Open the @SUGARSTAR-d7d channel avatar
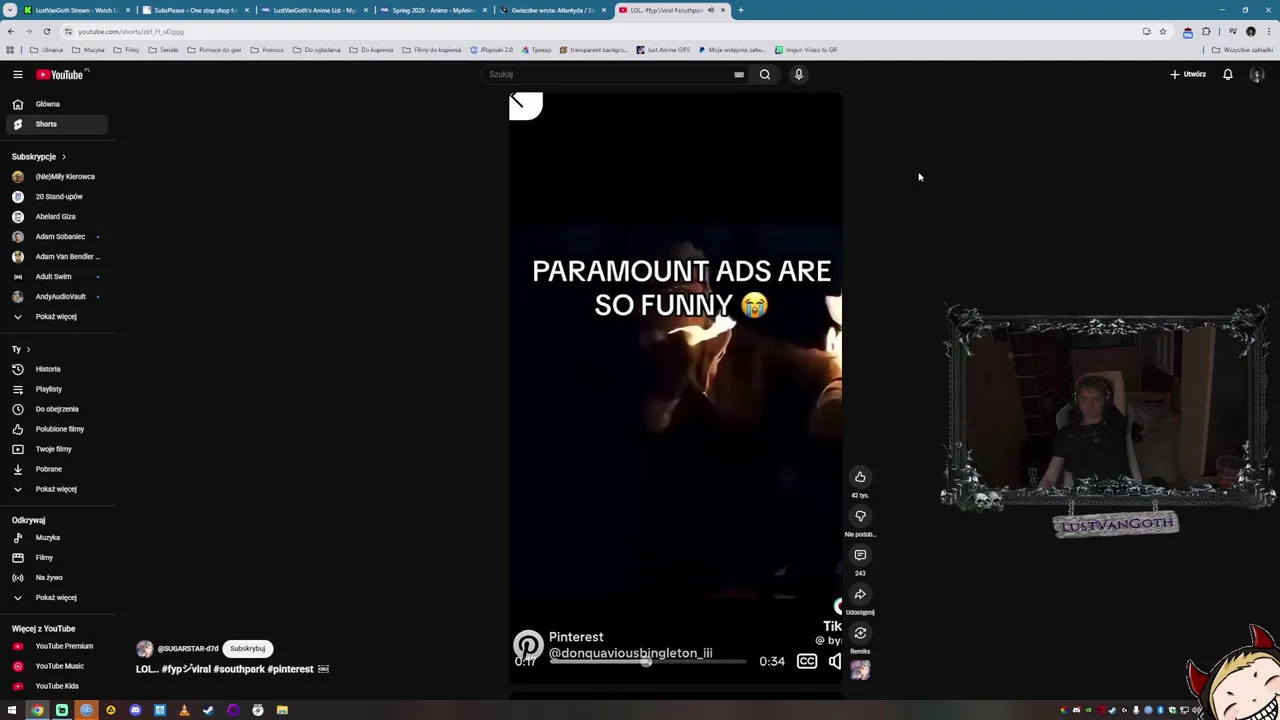Screen dimensions: 1280x720 [x=145, y=649]
